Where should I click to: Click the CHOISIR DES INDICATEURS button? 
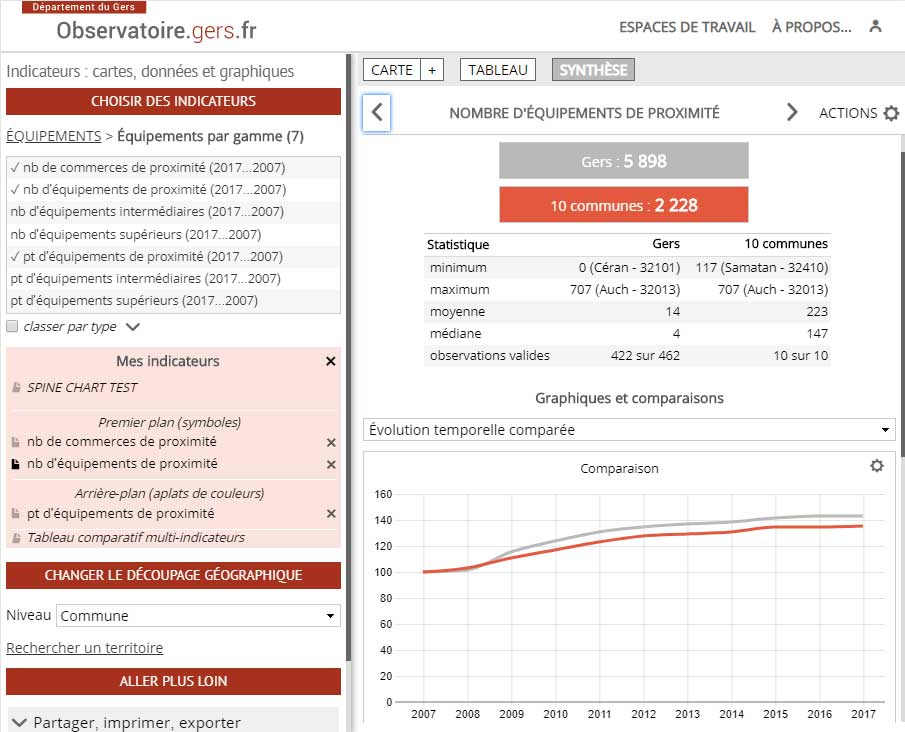tap(173, 101)
